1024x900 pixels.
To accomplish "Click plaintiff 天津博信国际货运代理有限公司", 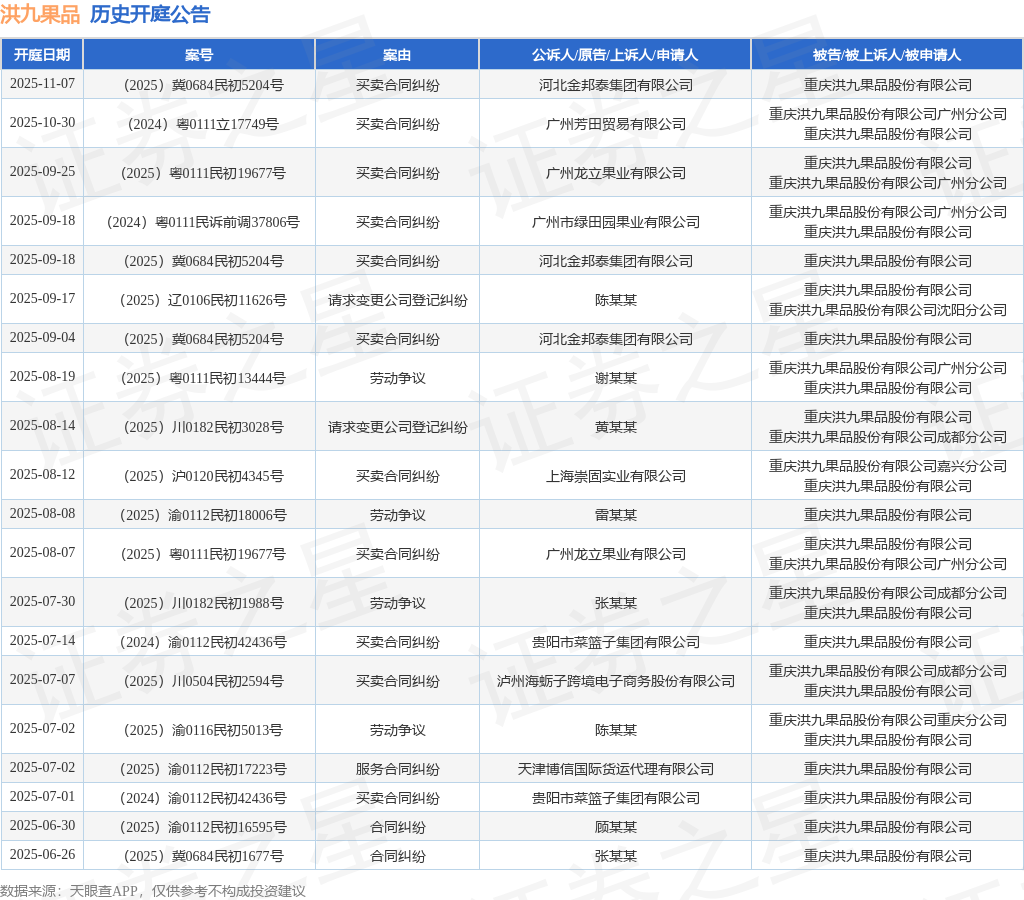I will click(615, 769).
